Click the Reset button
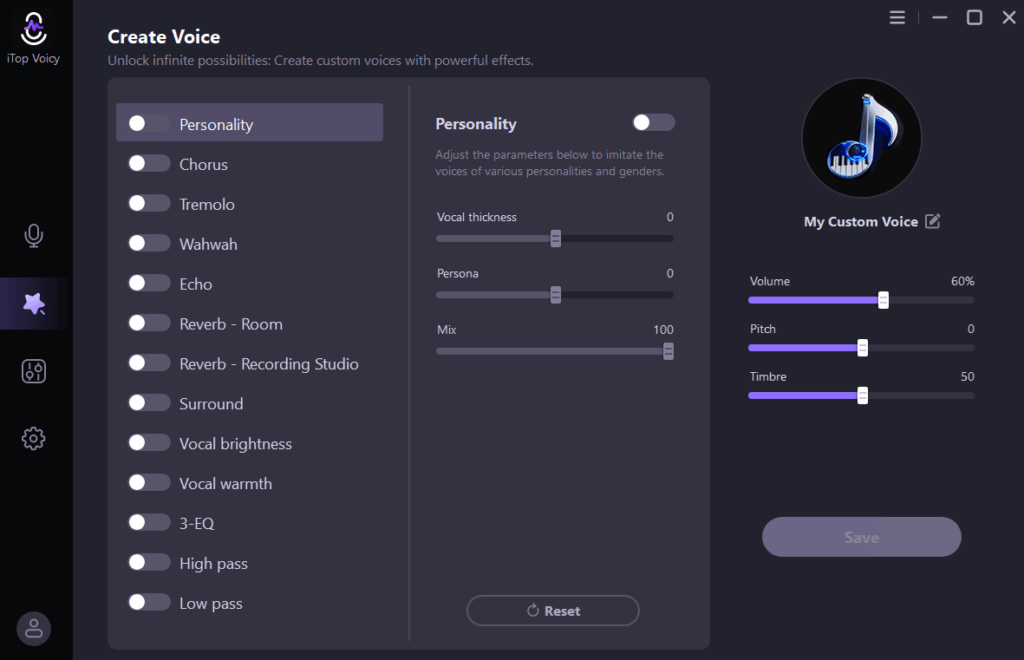Screen dimensions: 1024x660 coord(553,611)
